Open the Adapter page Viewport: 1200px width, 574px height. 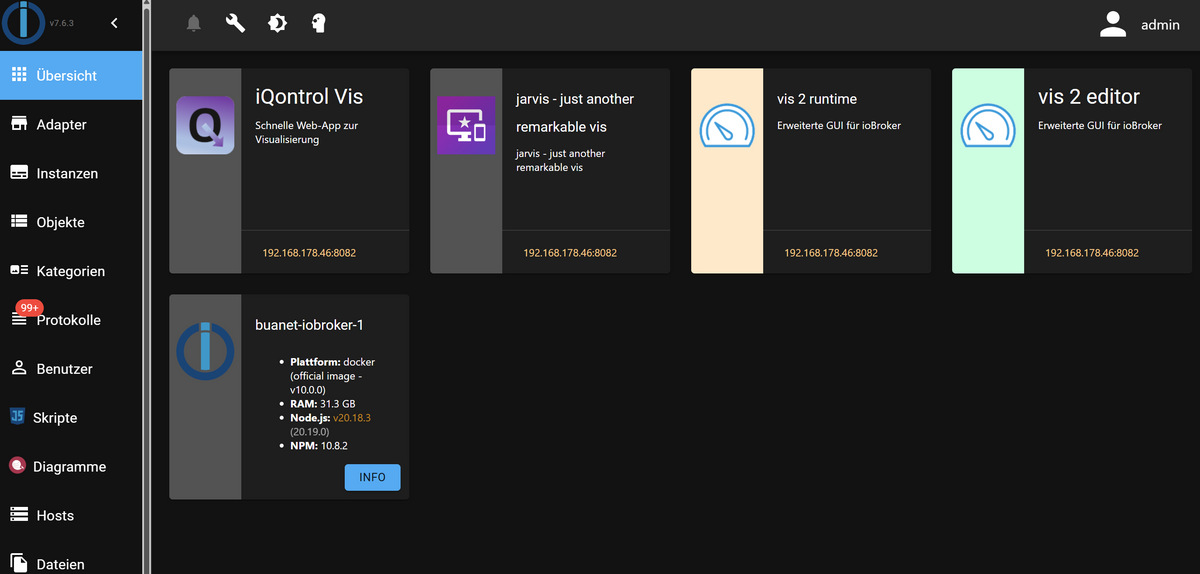pyautogui.click(x=71, y=124)
